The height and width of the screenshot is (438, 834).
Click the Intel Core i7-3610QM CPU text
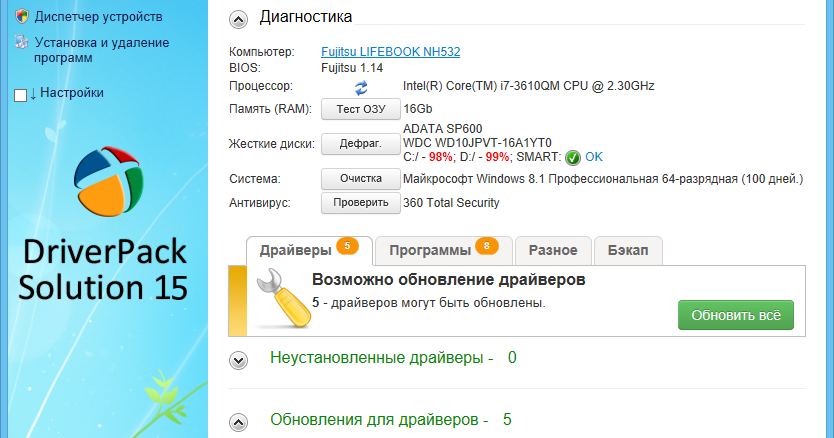coord(529,86)
